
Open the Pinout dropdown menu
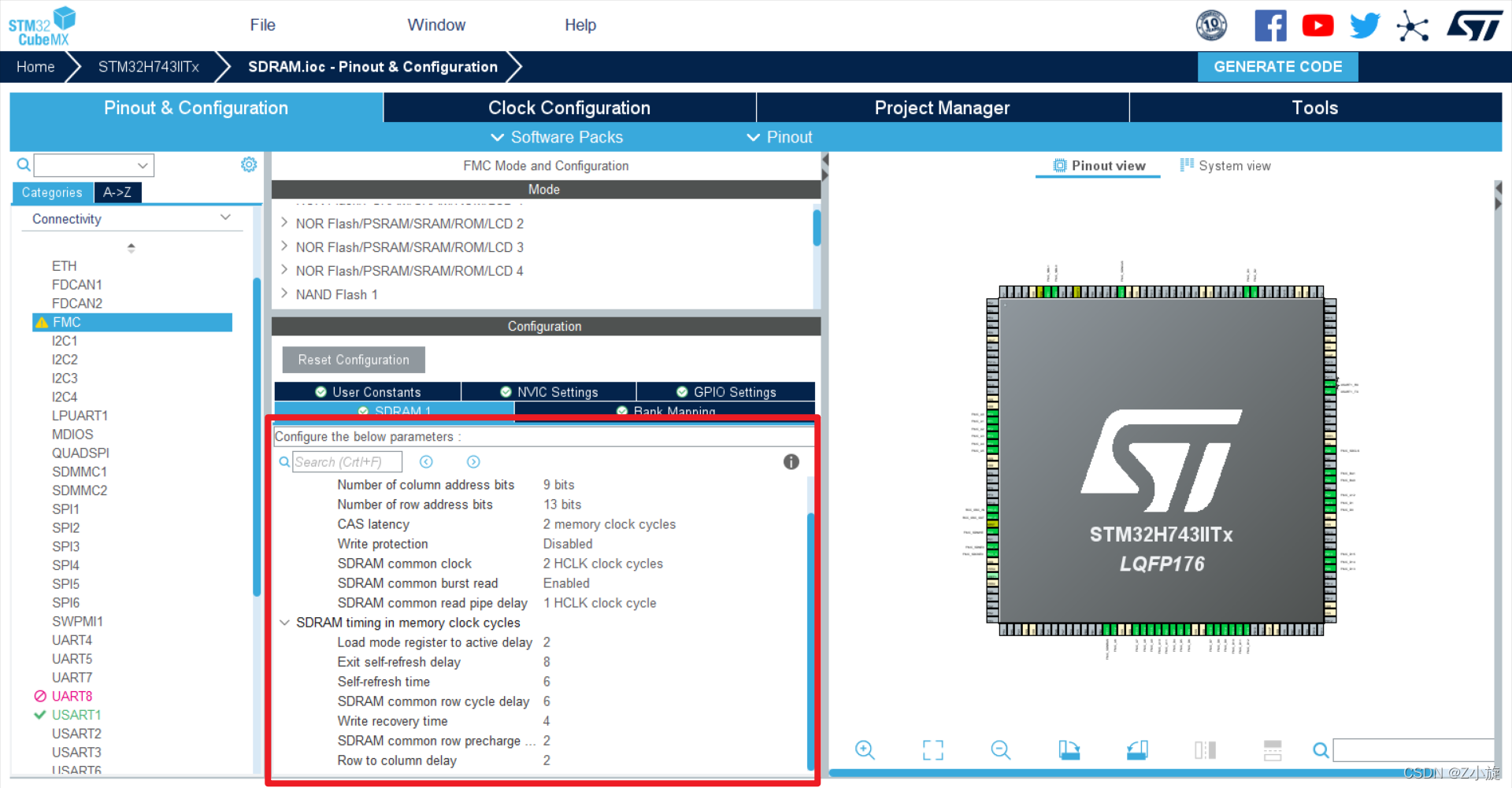click(x=779, y=138)
